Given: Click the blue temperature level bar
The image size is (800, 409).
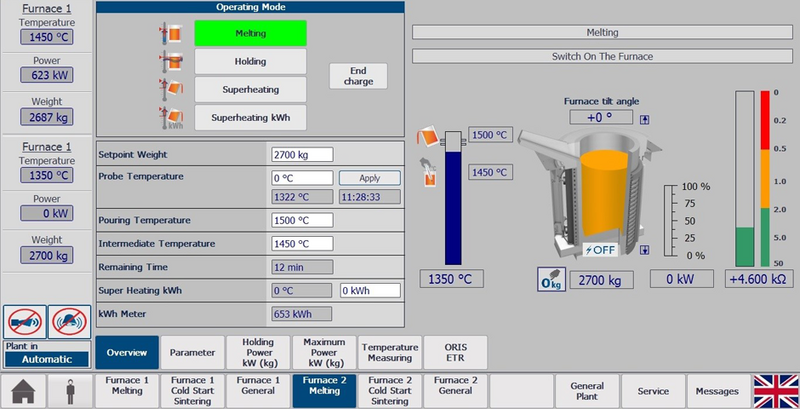Looking at the screenshot, I should (x=452, y=205).
